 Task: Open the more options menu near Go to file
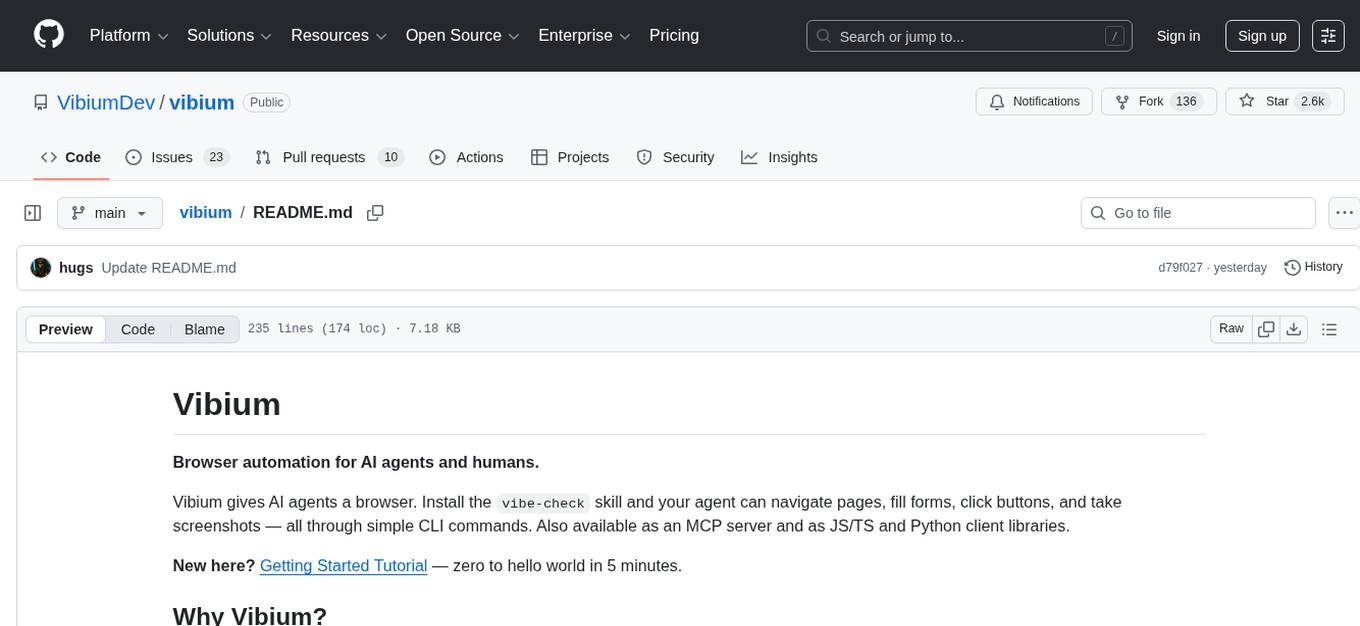pos(1344,212)
